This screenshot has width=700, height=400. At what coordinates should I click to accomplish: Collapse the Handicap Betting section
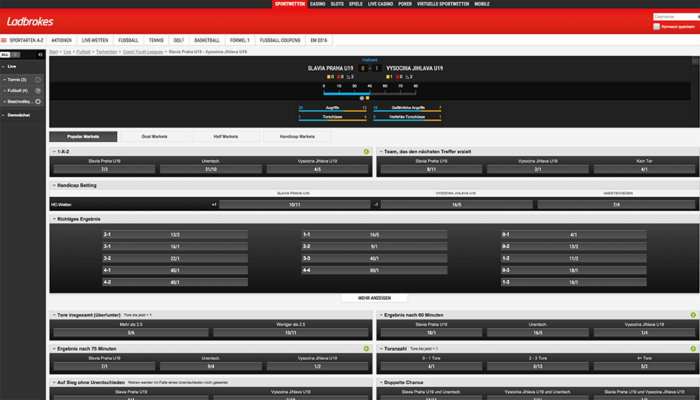(x=54, y=185)
